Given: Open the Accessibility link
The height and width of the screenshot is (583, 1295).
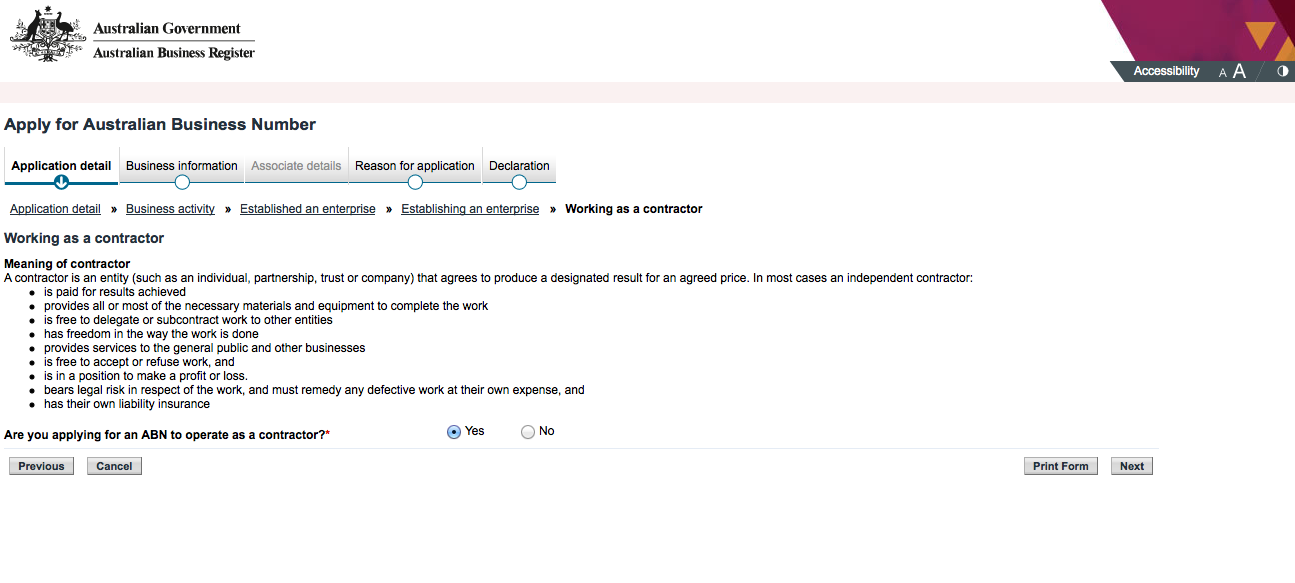Looking at the screenshot, I should coord(1166,71).
